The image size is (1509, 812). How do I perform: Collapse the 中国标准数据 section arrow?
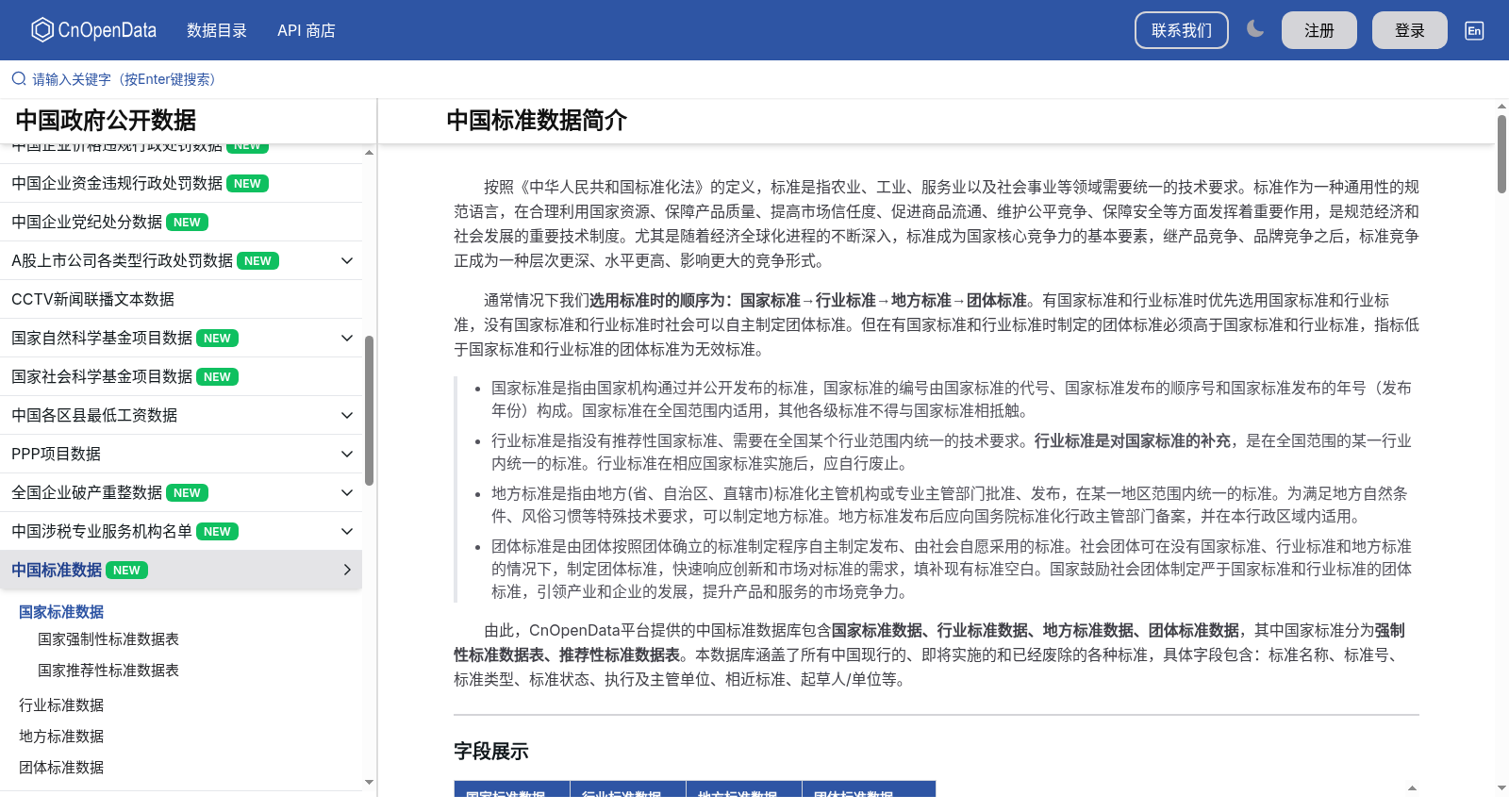pos(347,570)
